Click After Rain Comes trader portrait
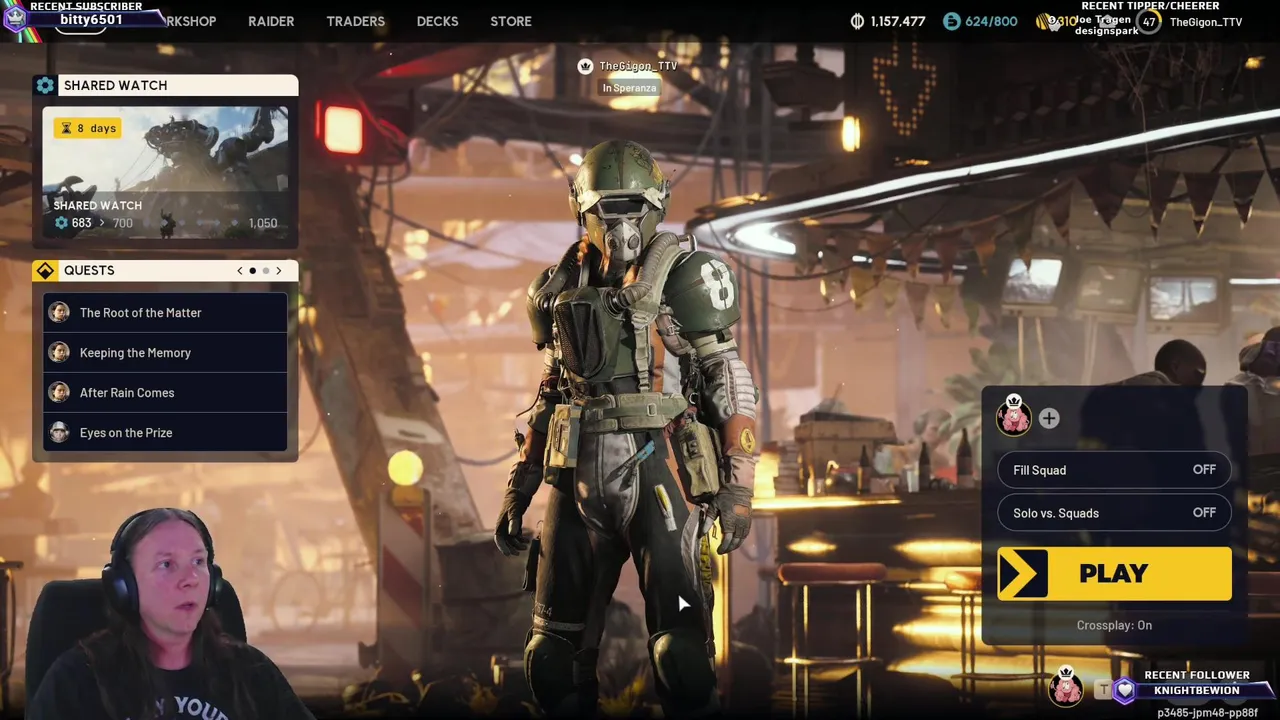 (x=60, y=393)
